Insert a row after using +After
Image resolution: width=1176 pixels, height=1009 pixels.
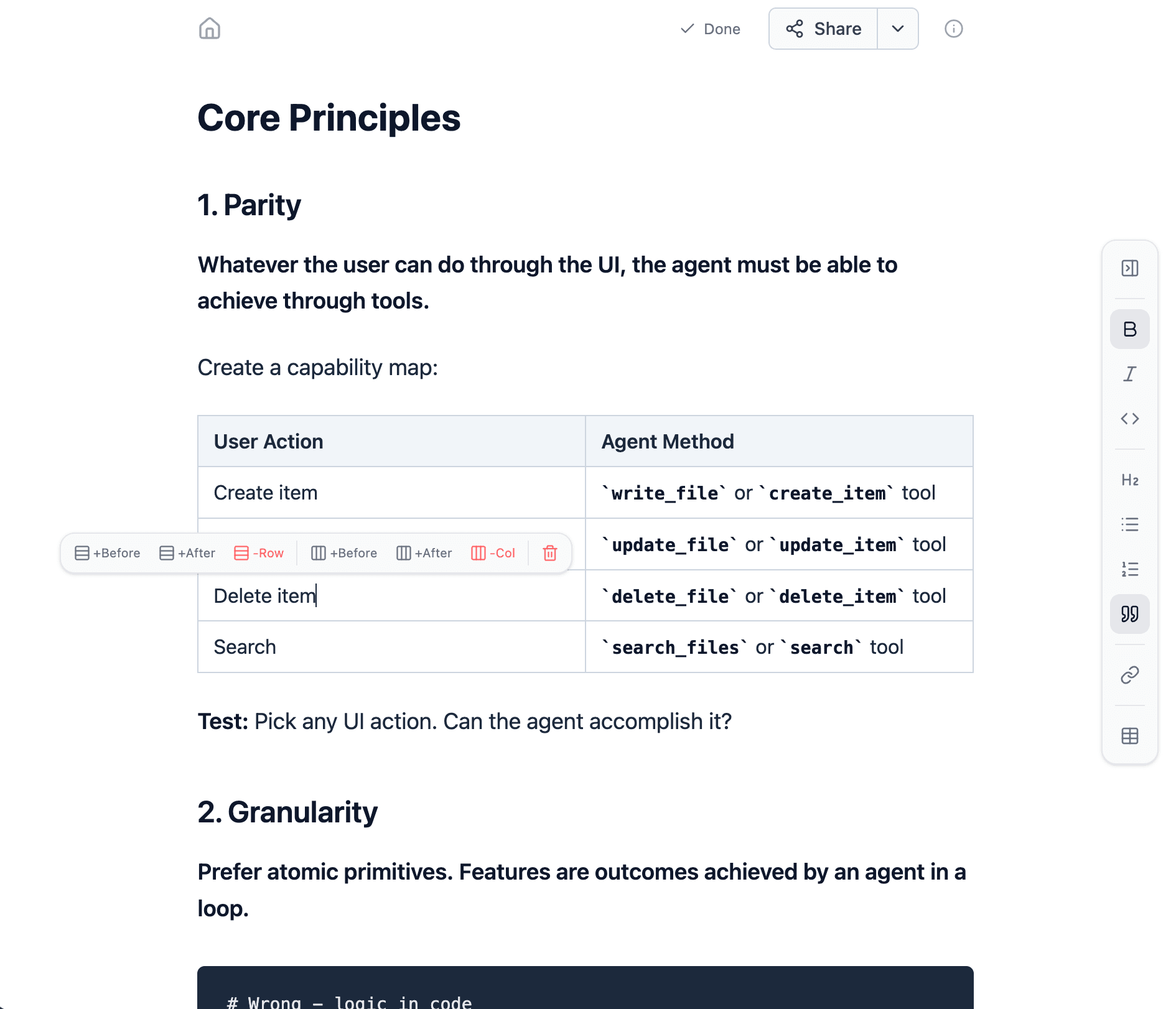point(187,552)
